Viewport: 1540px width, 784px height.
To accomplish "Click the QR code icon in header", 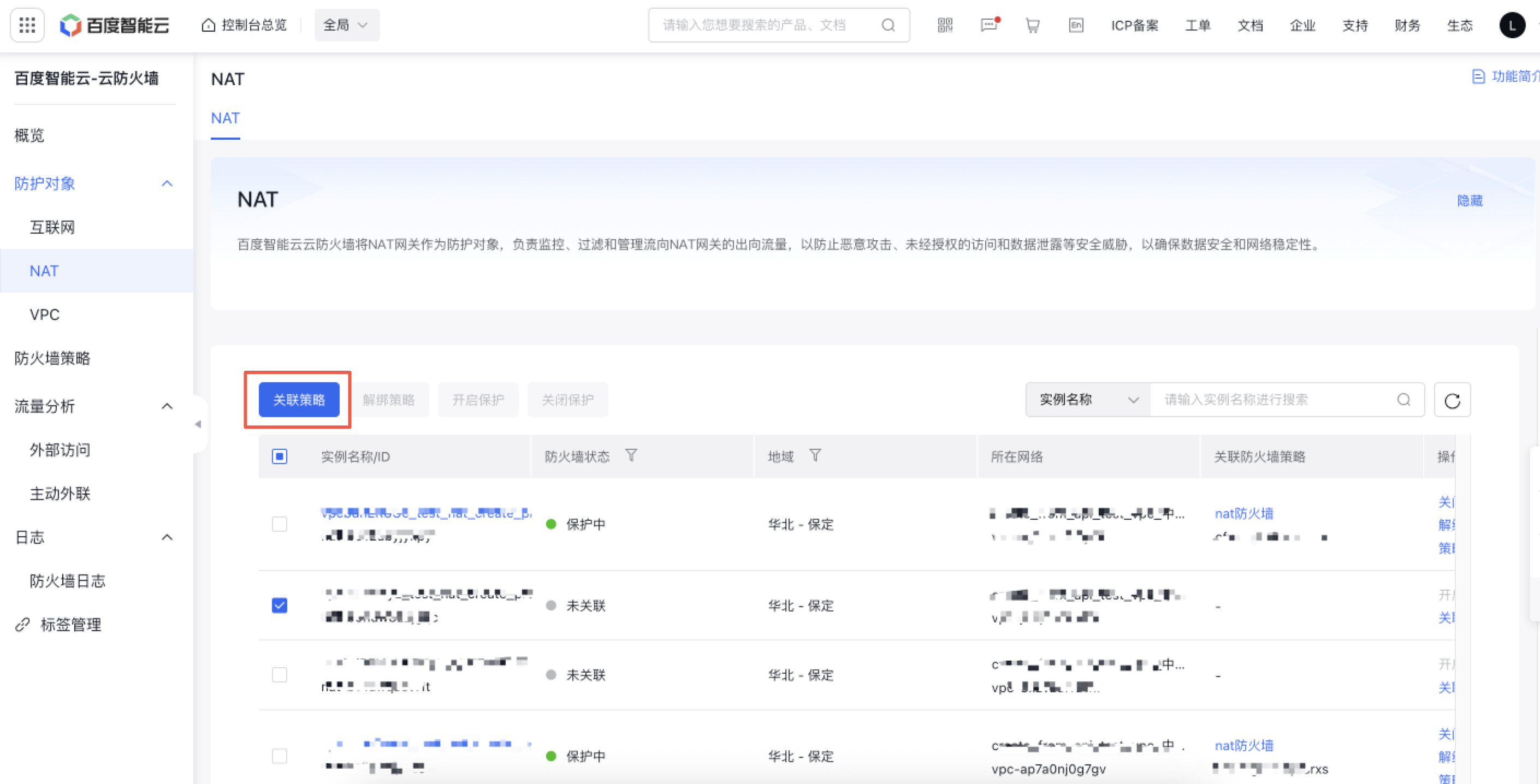I will [945, 25].
